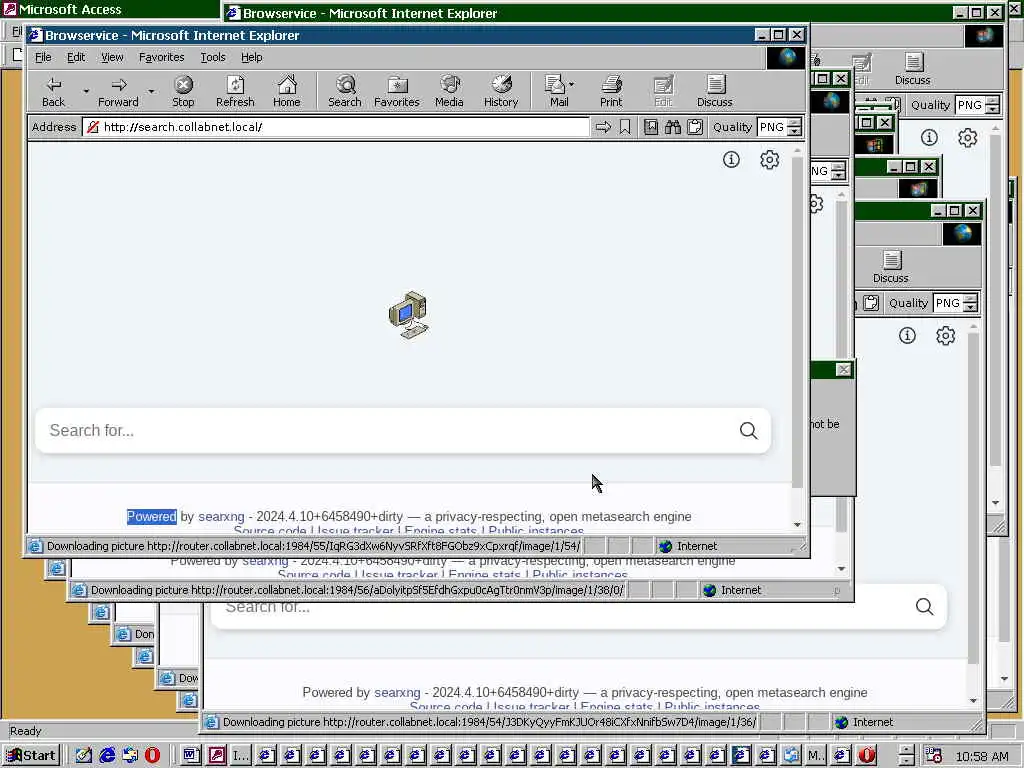
Task: Open the Help menu
Action: 251,57
